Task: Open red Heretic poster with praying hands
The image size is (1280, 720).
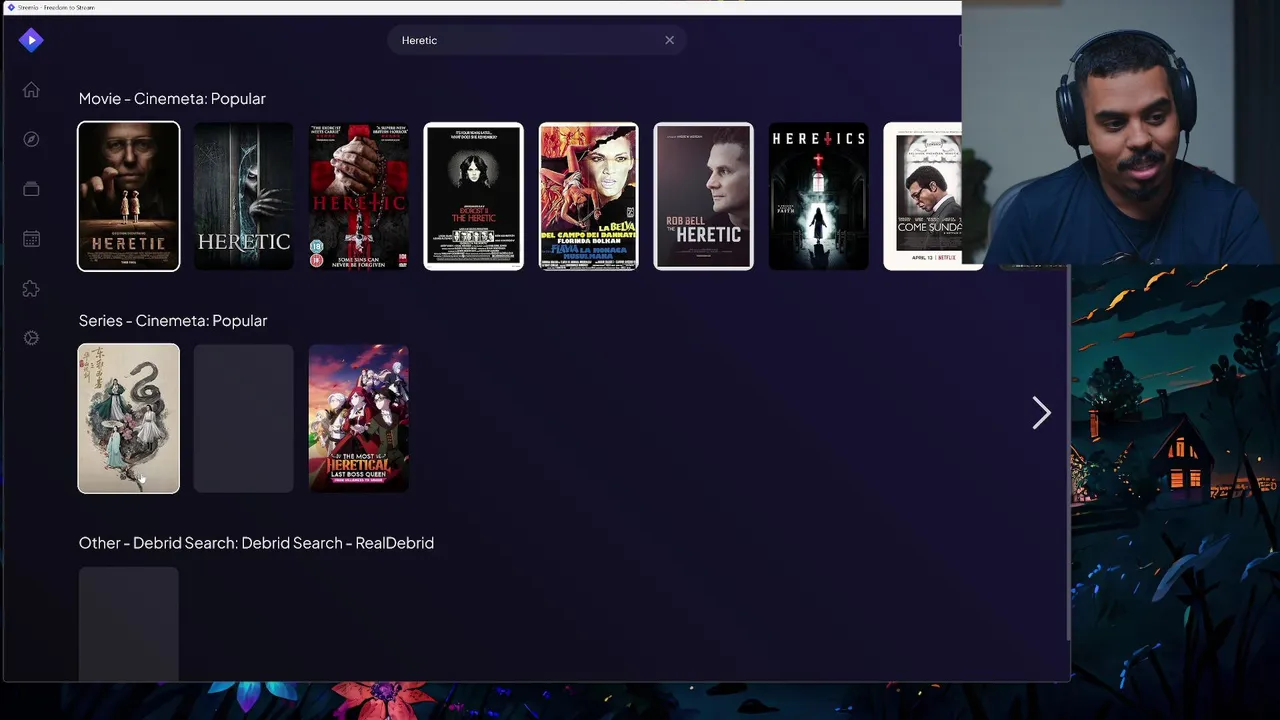Action: tap(359, 196)
